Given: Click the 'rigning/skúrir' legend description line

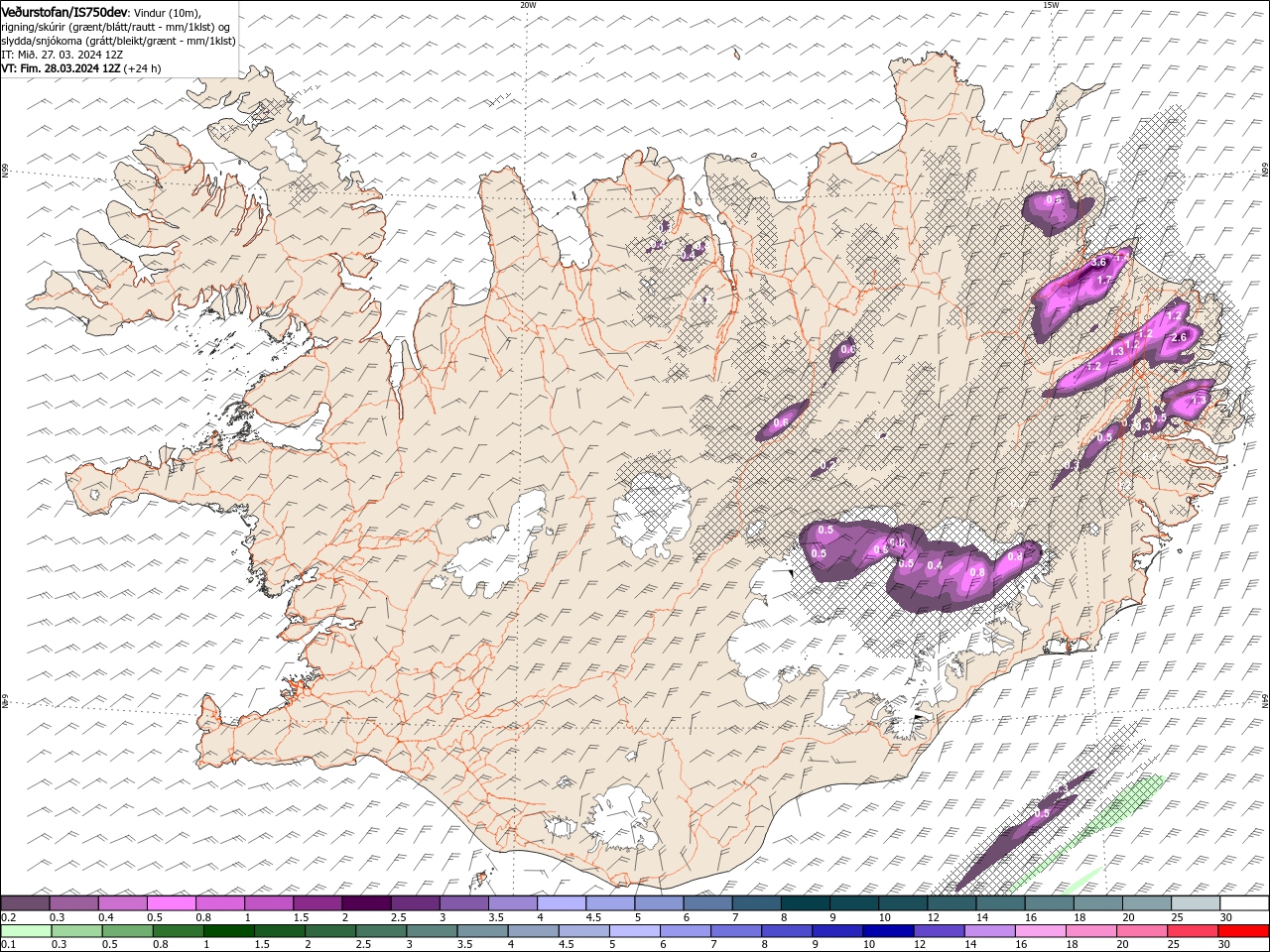Looking at the screenshot, I should [x=115, y=27].
